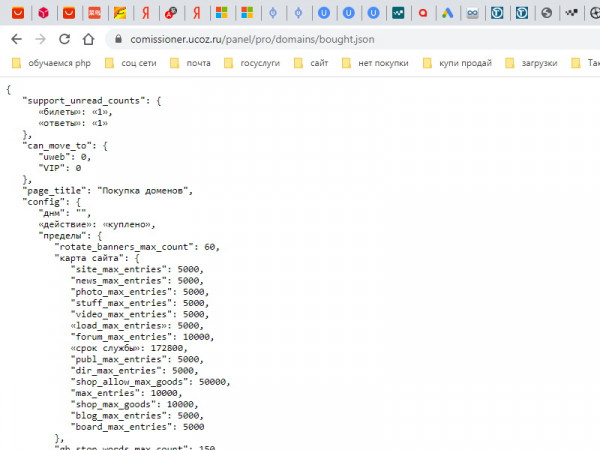Switch to the teal wave icon tab
The image size is (600, 450).
point(398,13)
